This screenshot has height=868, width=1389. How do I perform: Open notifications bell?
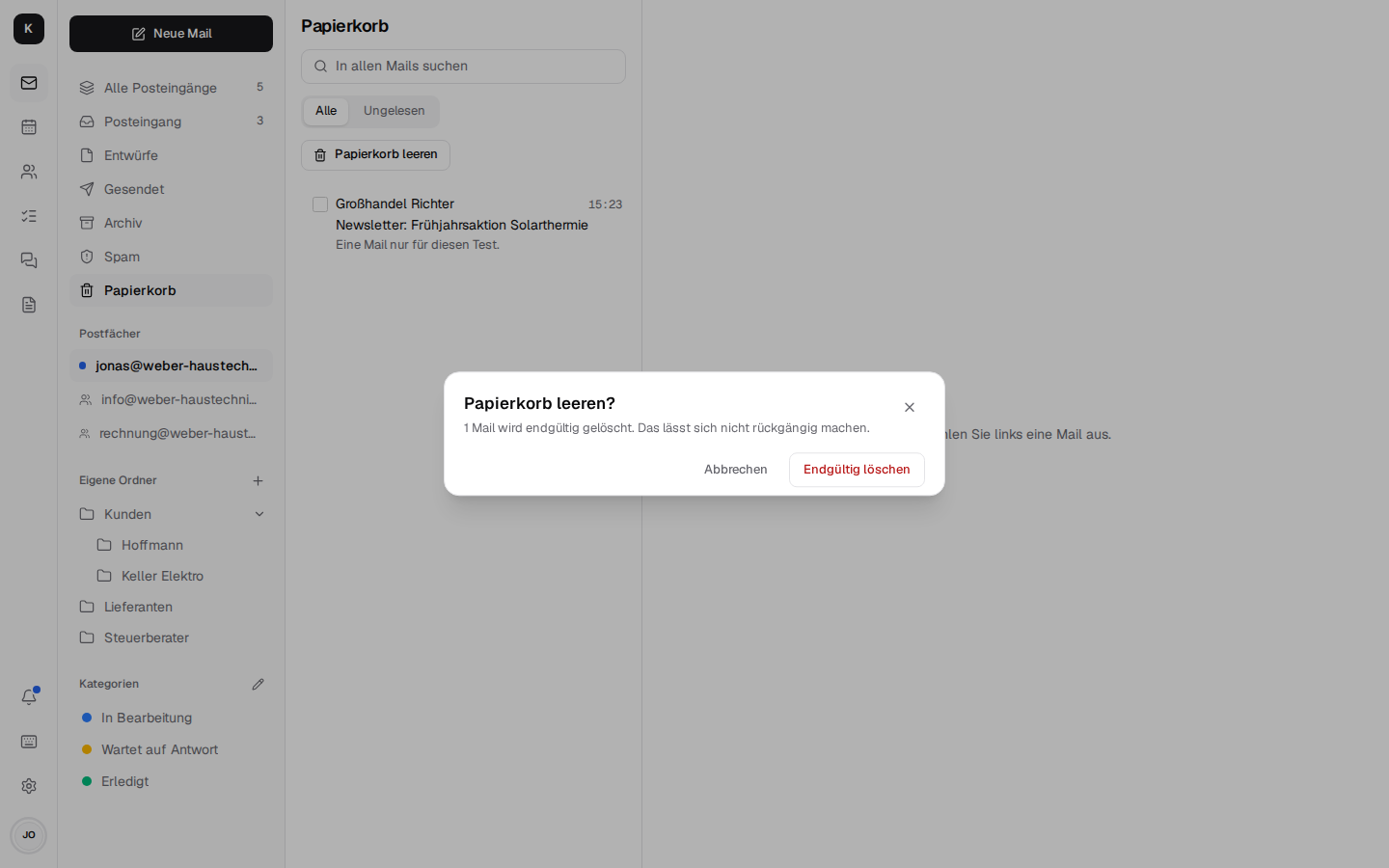click(29, 696)
